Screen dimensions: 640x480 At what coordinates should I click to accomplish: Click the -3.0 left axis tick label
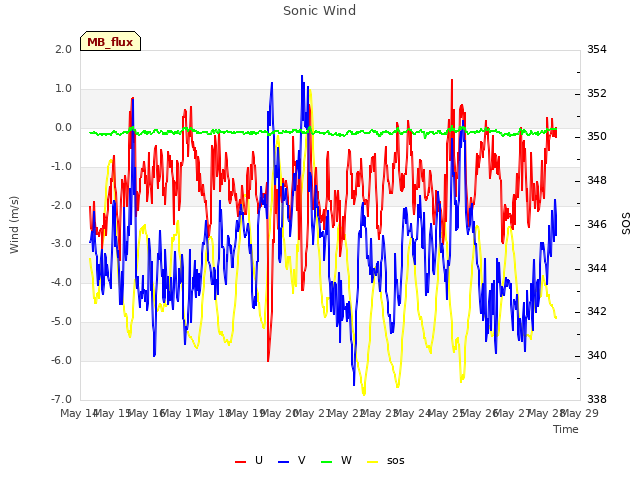point(61,244)
